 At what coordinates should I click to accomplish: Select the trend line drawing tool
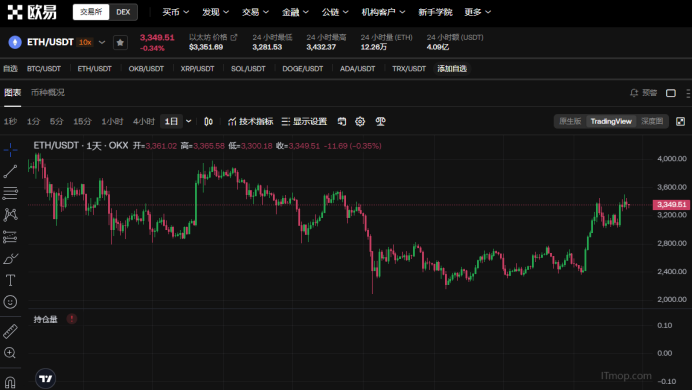pos(11,172)
